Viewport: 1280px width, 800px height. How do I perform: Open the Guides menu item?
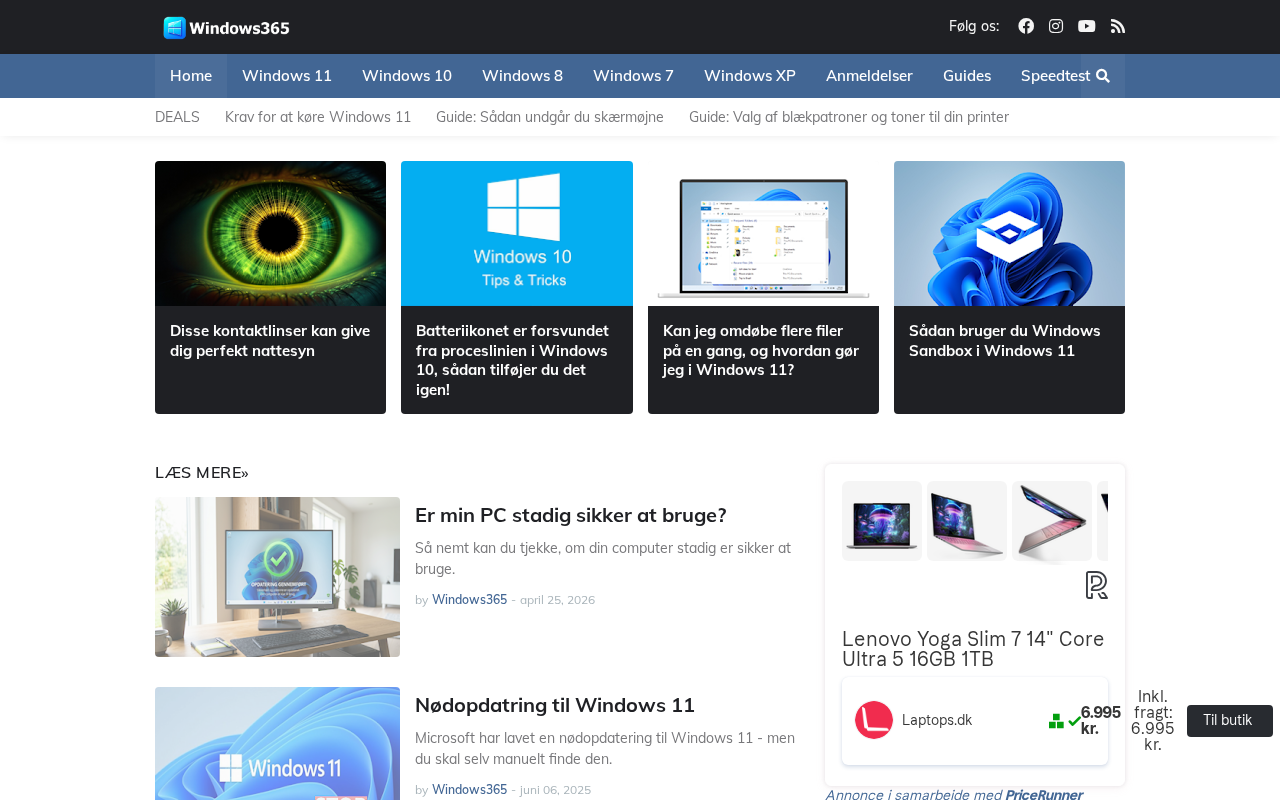(967, 76)
